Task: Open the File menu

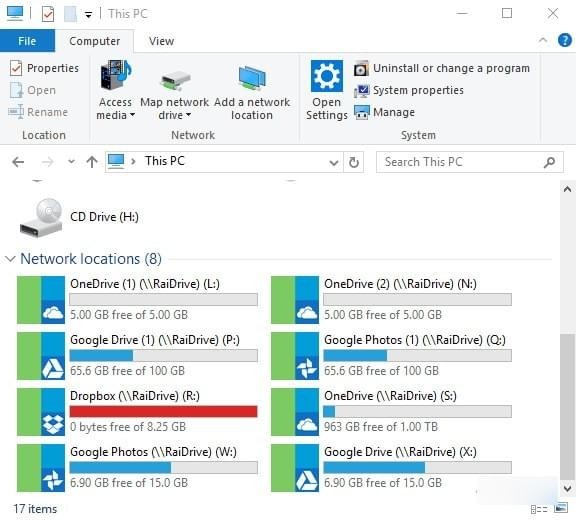Action: (x=27, y=41)
